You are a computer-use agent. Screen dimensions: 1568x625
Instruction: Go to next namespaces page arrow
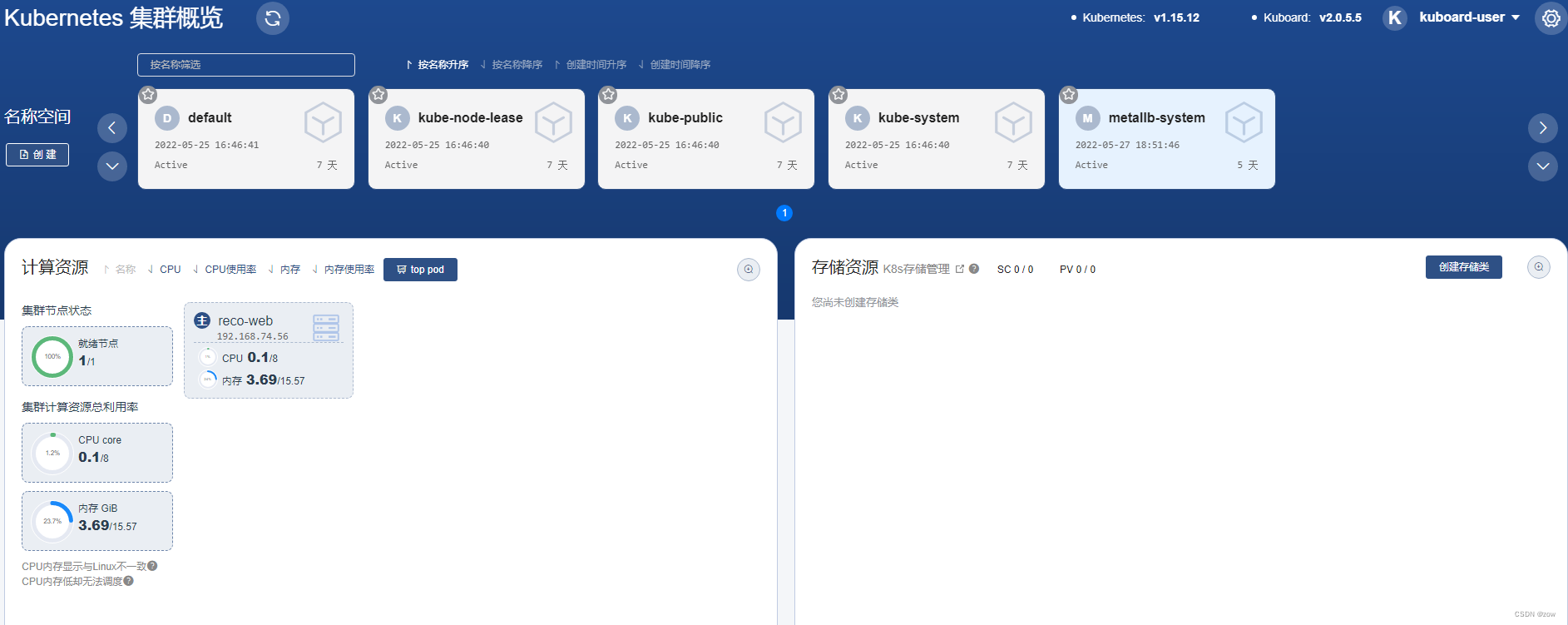point(1543,128)
